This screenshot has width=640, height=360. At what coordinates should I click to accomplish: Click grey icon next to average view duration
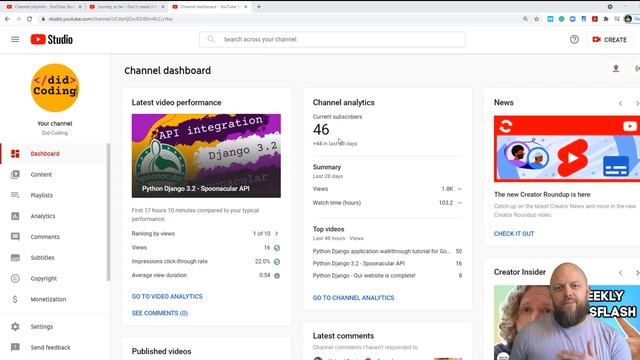(x=277, y=276)
